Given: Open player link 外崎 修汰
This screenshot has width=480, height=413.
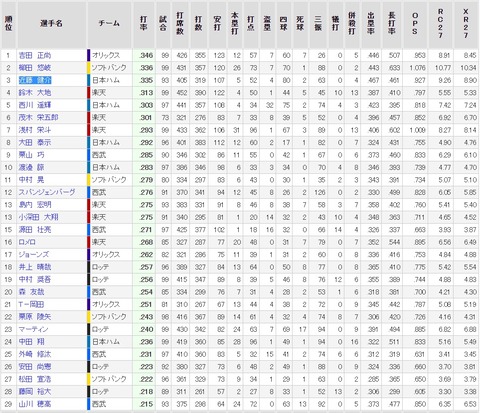Looking at the screenshot, I should tap(35, 354).
